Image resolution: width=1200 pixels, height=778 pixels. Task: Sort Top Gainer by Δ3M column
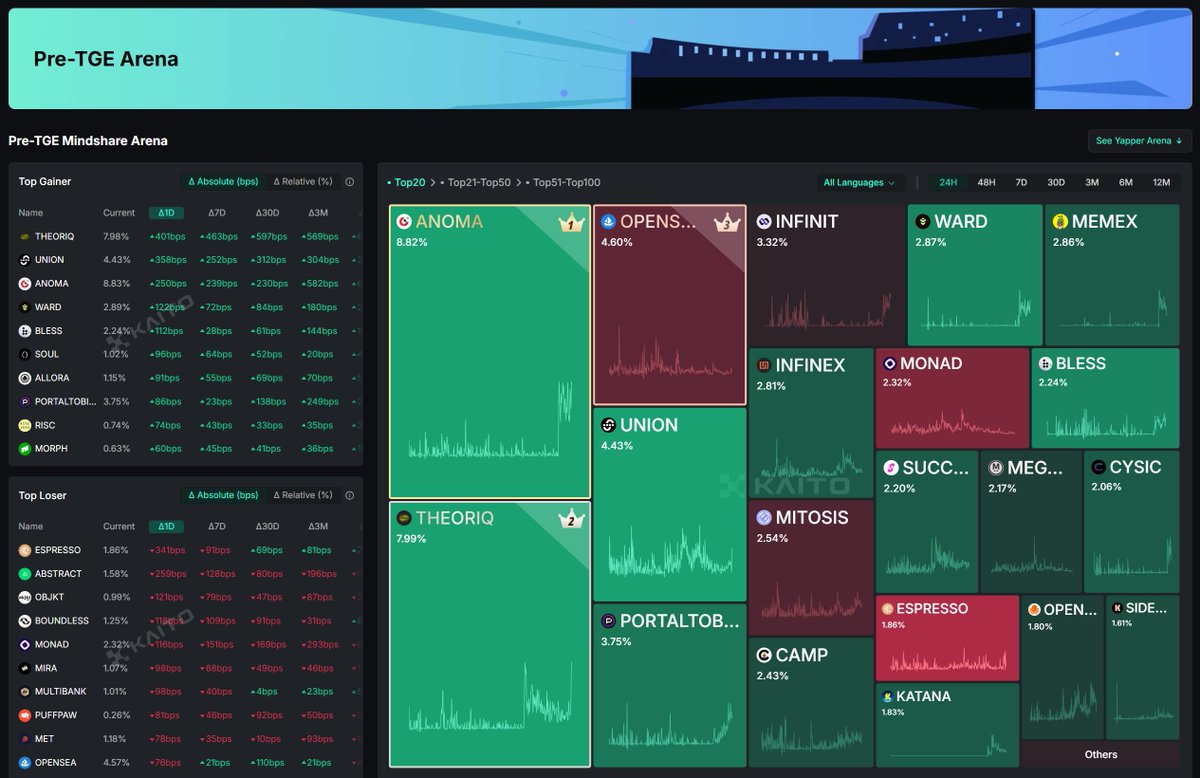[x=318, y=212]
